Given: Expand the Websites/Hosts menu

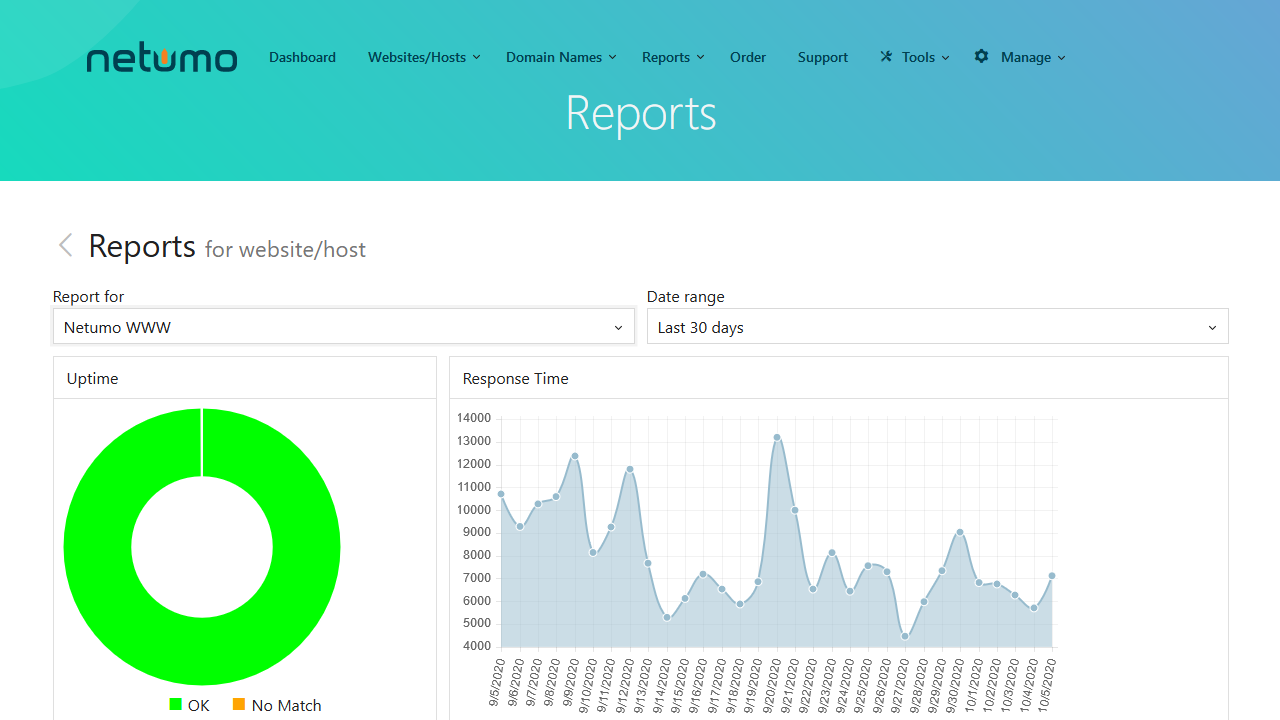Looking at the screenshot, I should click(x=424, y=57).
